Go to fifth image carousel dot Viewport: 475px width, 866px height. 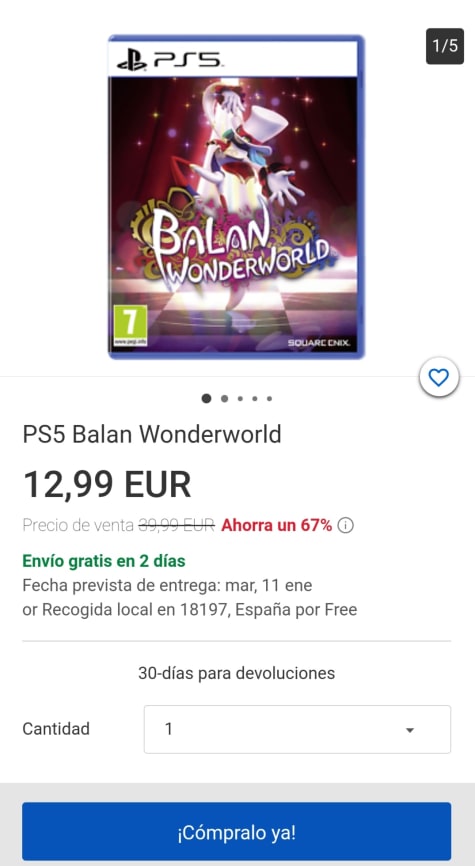coord(269,398)
